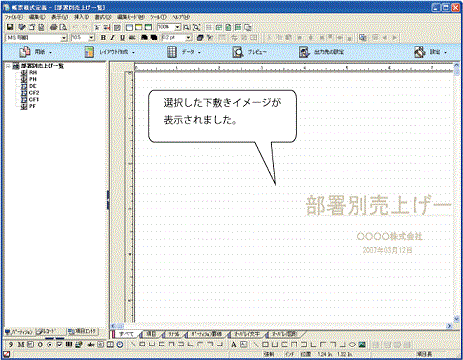
Task: Open the レイアウト作成 dropdown menu
Action: pyautogui.click(x=133, y=53)
